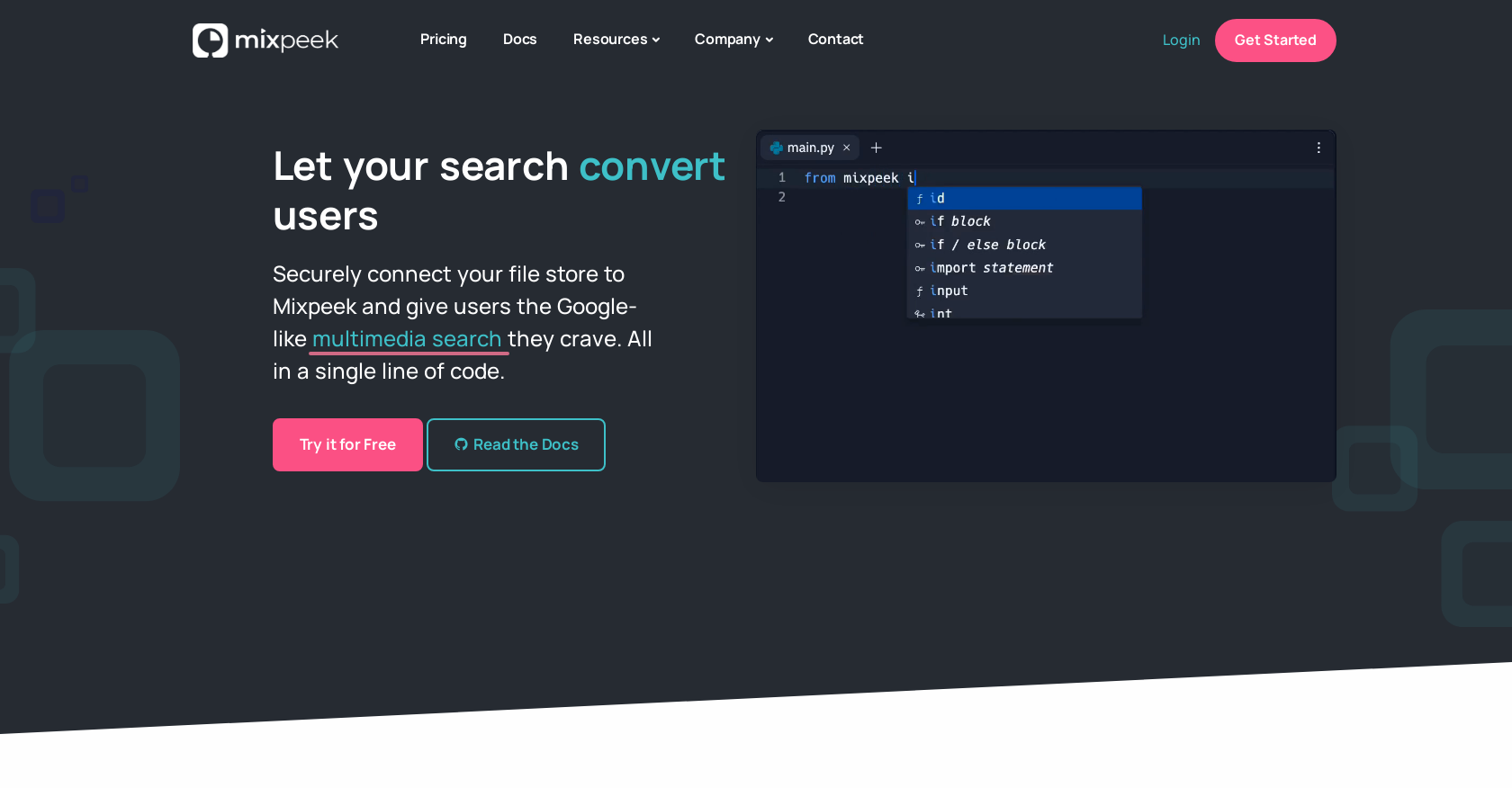This screenshot has width=1512, height=788.
Task: Open the Pricing page
Action: coord(443,40)
